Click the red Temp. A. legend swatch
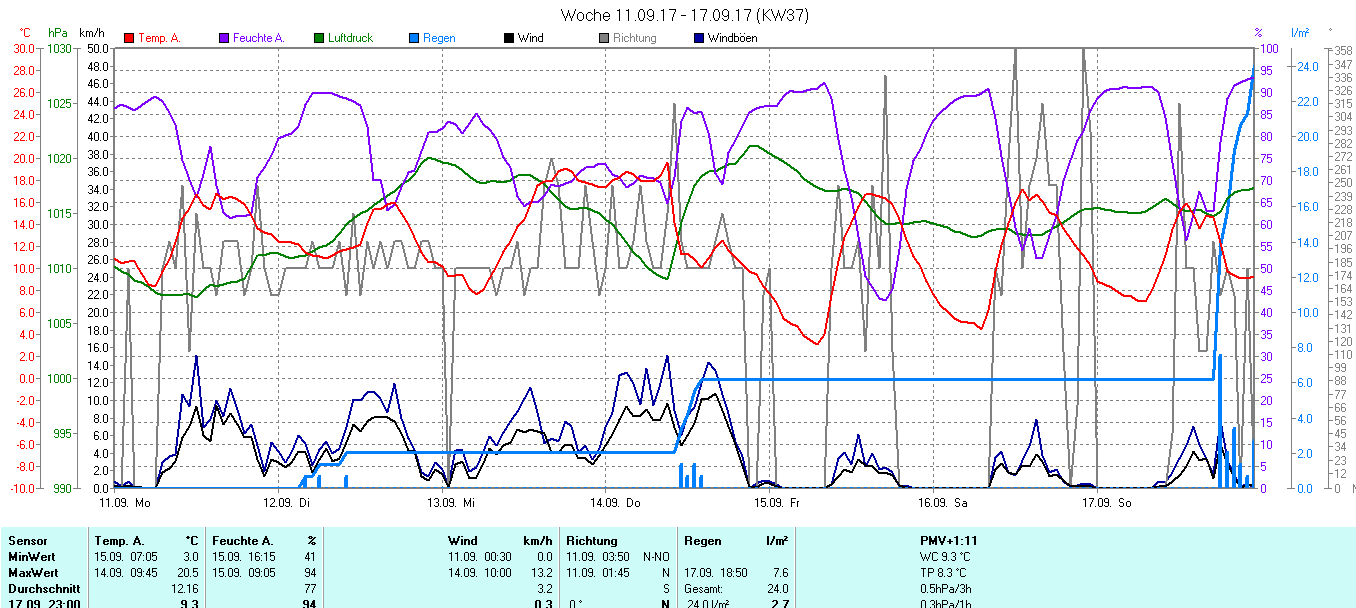This screenshot has height=608, width=1356. pyautogui.click(x=129, y=38)
